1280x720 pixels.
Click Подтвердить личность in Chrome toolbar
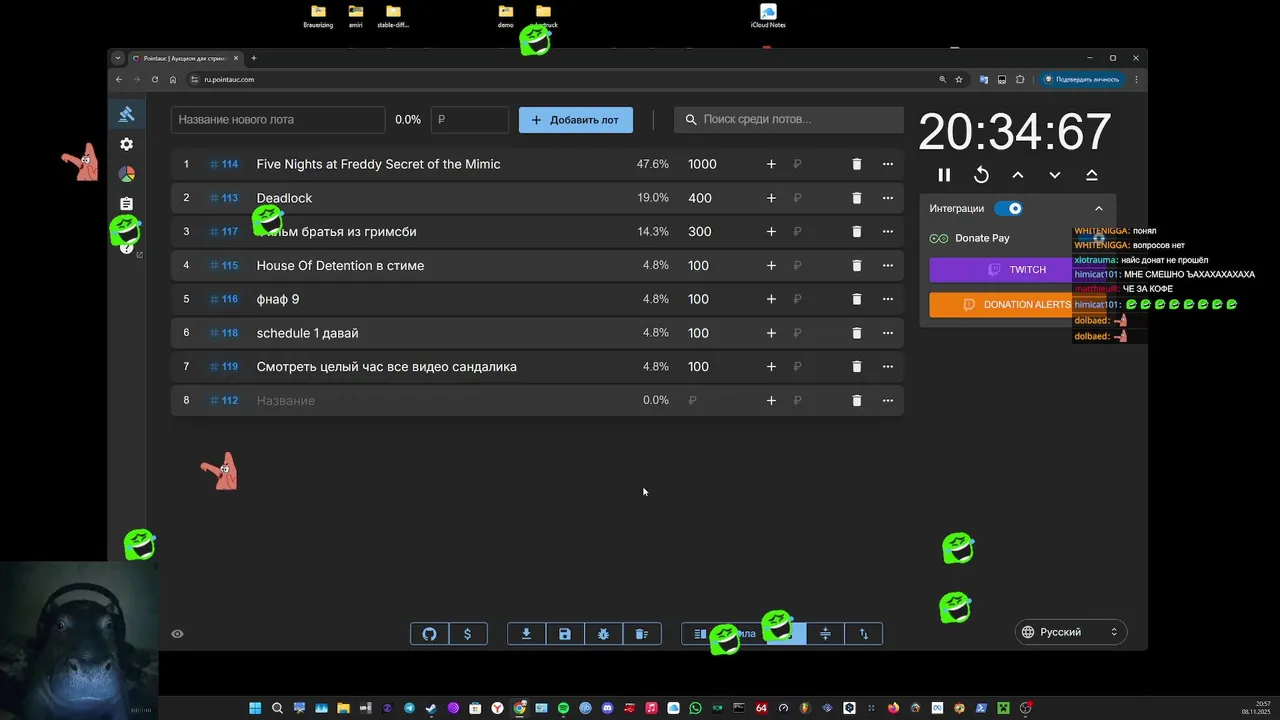click(x=1081, y=79)
